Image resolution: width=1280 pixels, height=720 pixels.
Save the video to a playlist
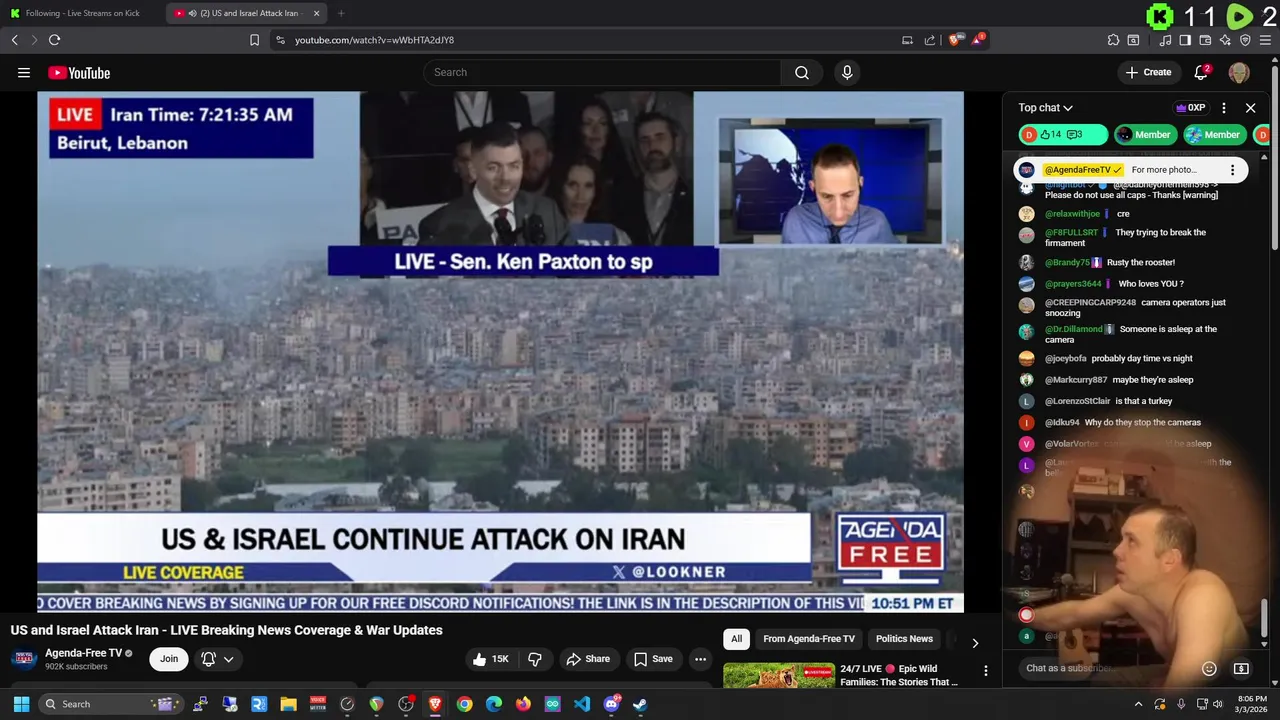(x=653, y=659)
